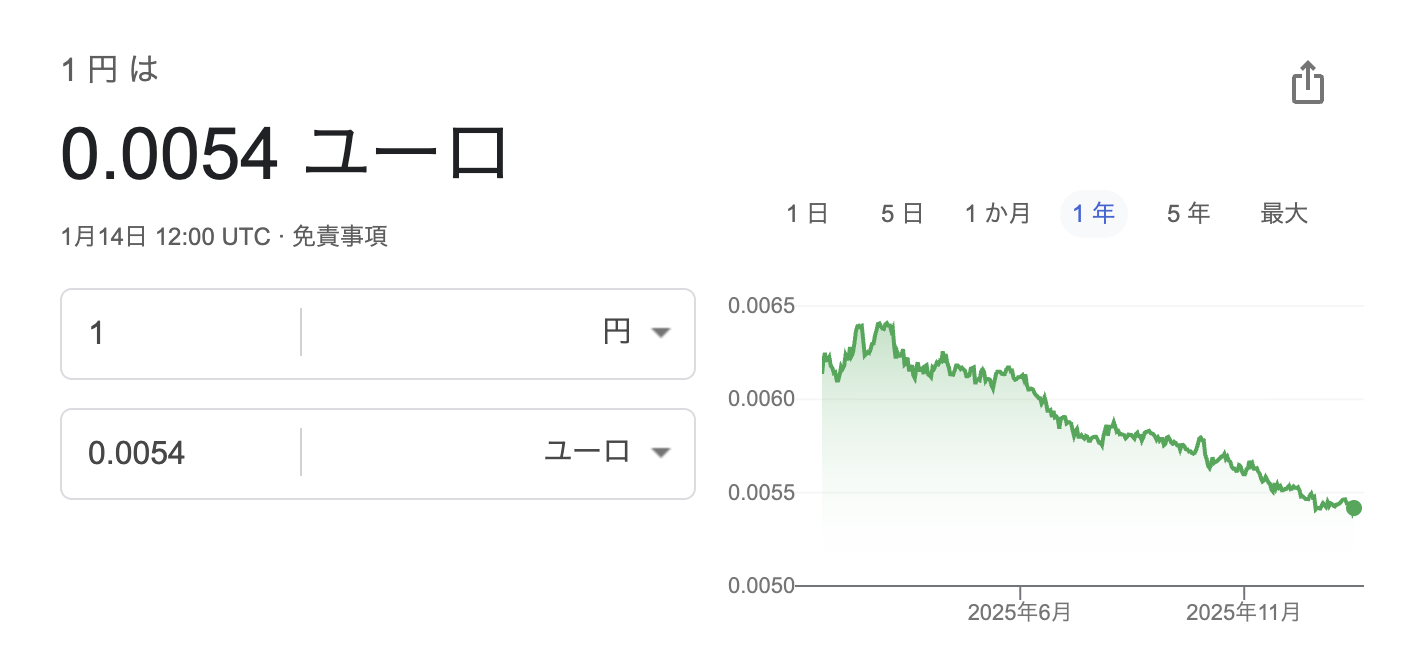This screenshot has width=1424, height=660.
Task: Click the large 0.0054 ユーロ result heading
Action: 285,155
